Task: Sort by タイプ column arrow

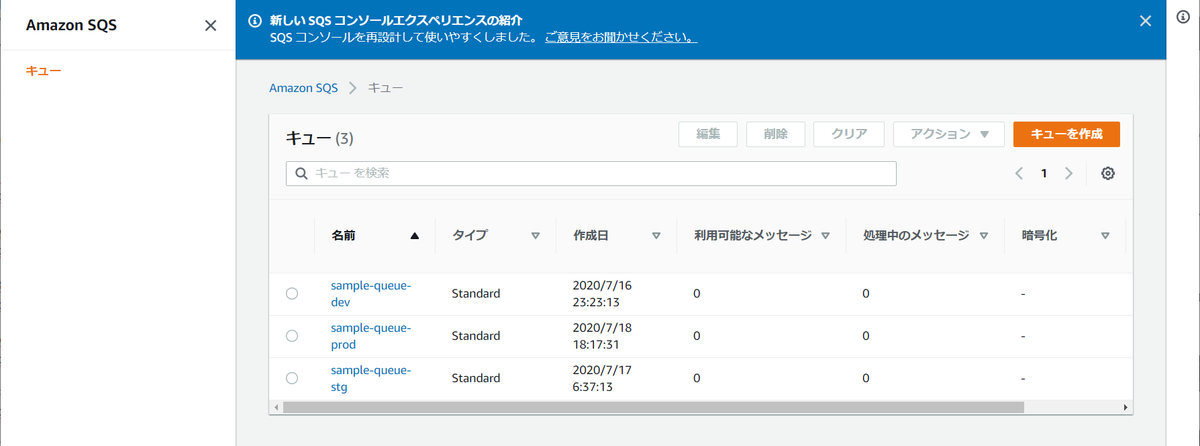Action: coord(535,236)
